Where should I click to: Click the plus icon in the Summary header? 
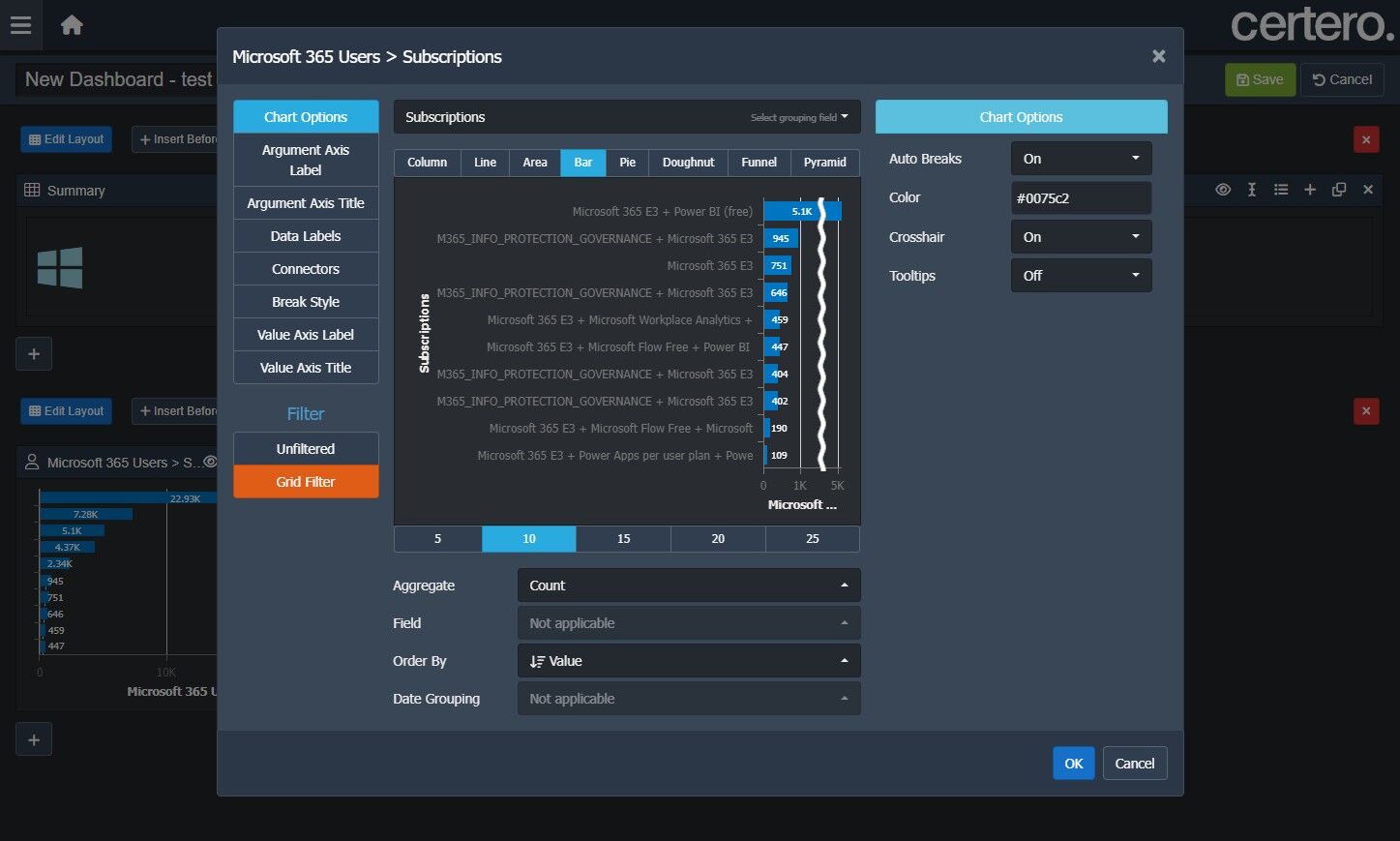[1310, 190]
